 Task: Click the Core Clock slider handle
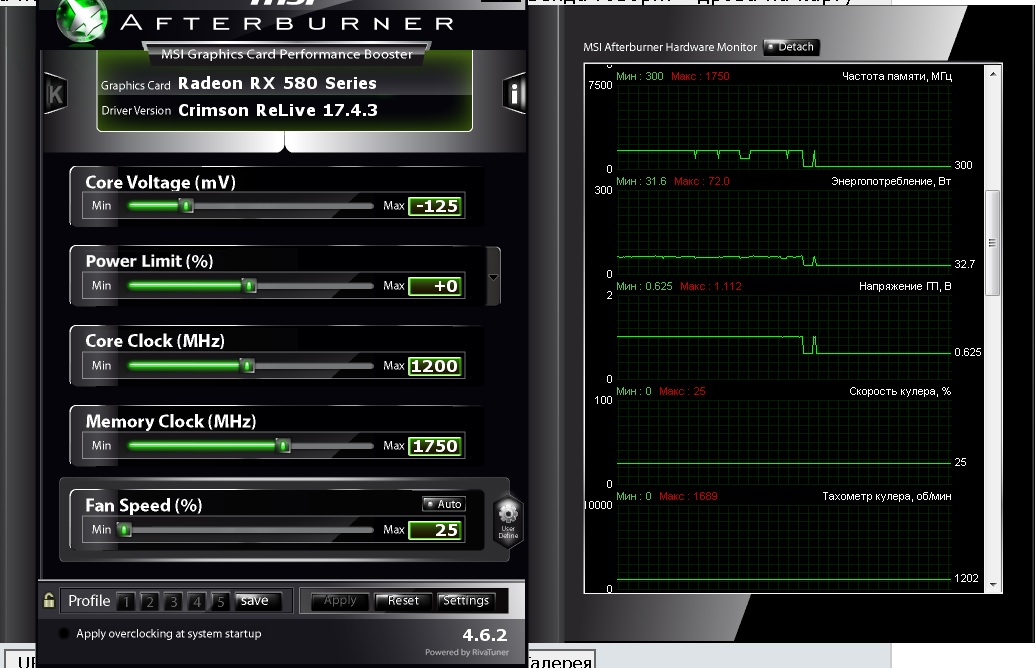pyautogui.click(x=247, y=366)
